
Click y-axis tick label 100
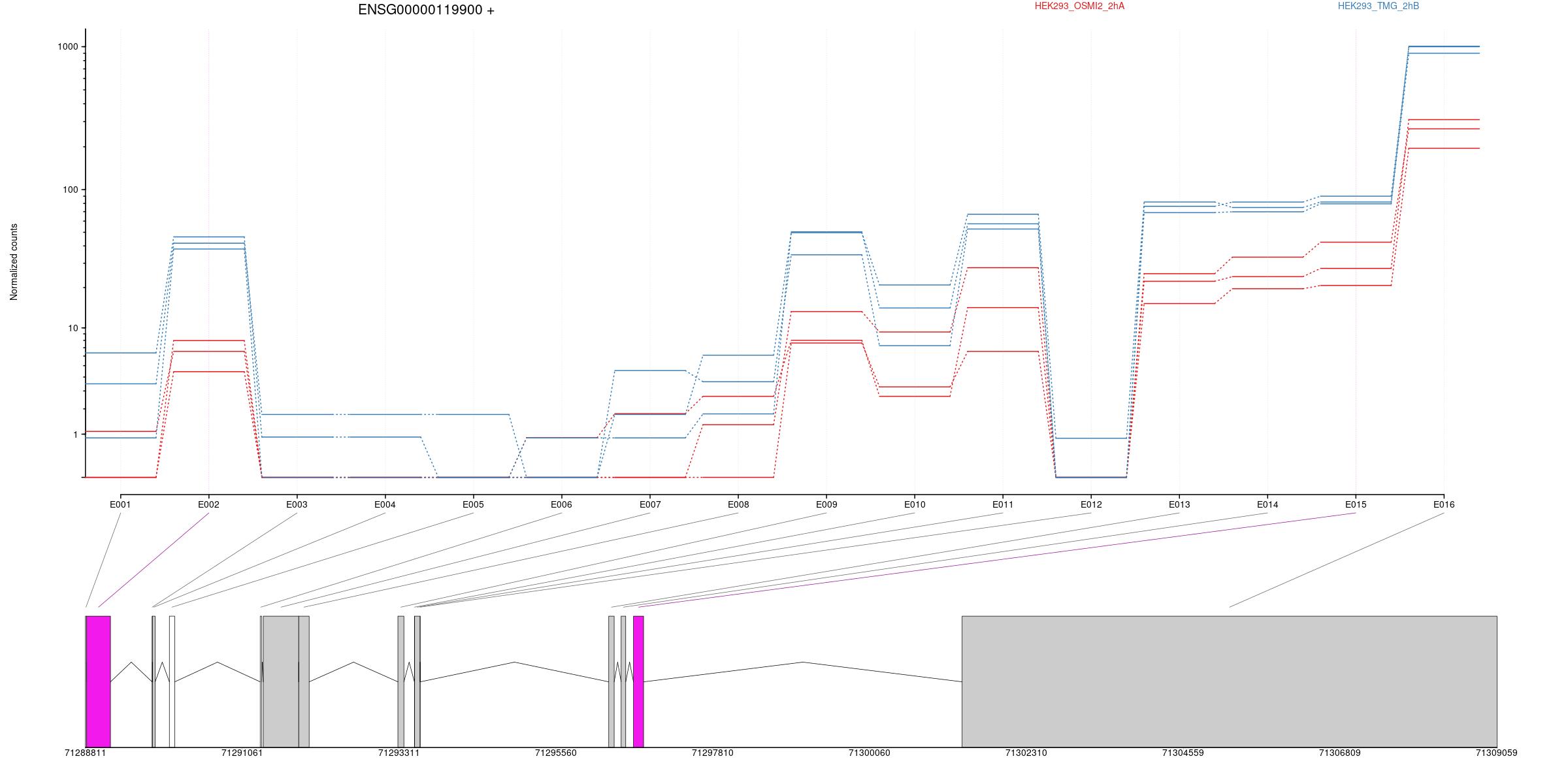[70, 189]
